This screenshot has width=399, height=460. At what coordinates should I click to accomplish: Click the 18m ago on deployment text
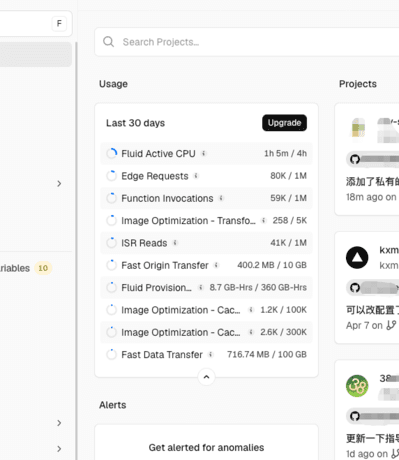point(371,197)
